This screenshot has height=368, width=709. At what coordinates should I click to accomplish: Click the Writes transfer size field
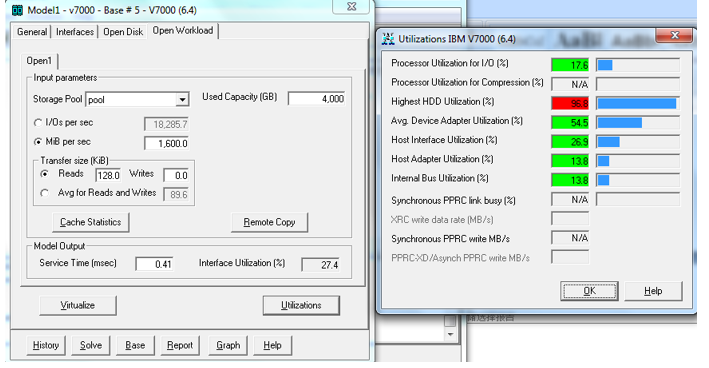point(176,175)
